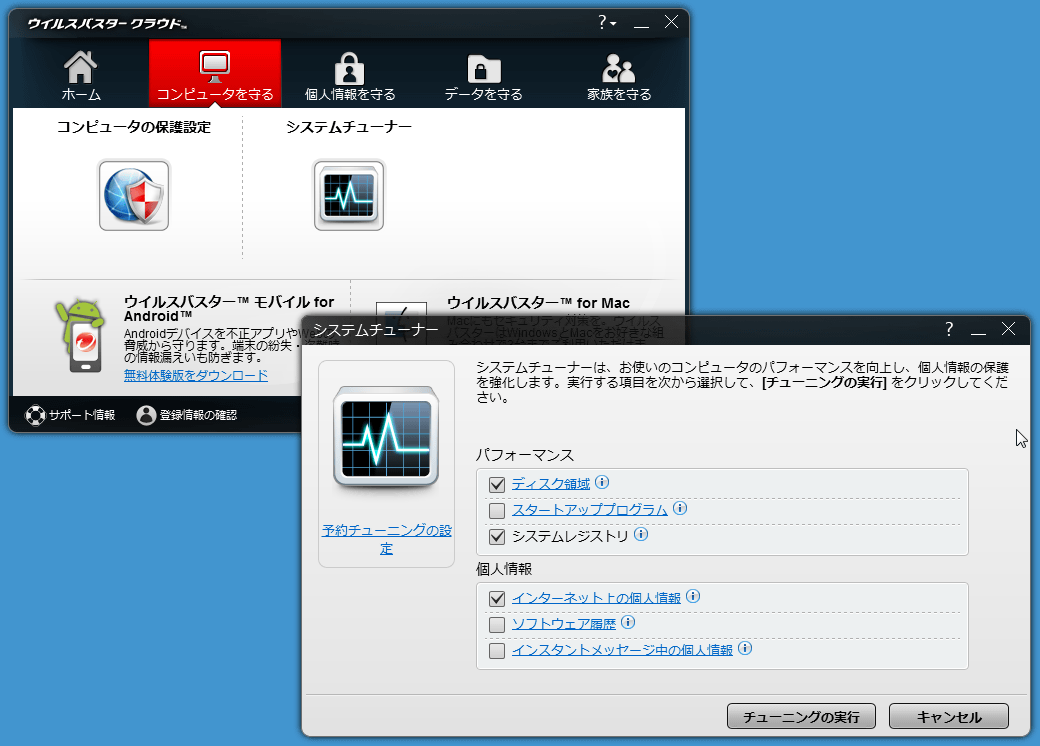This screenshot has height=746, width=1040.
Task: Click the large monitor icon in the システムチューナー dialog
Action: 386,436
